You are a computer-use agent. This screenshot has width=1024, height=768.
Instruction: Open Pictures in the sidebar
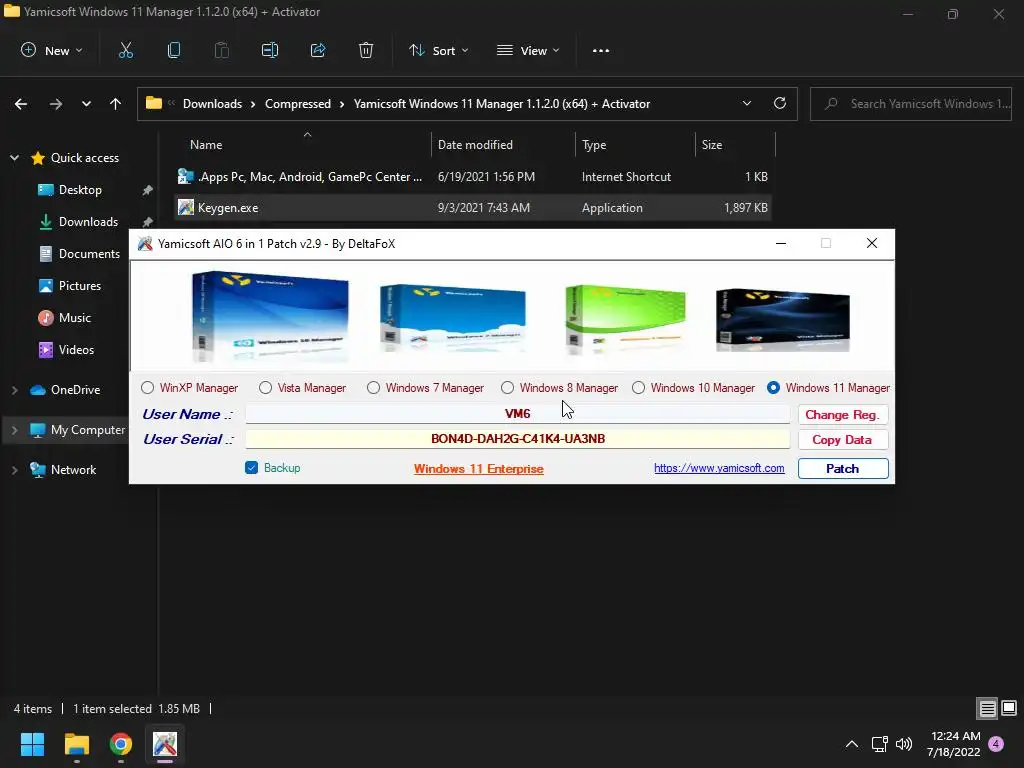pyautogui.click(x=80, y=286)
